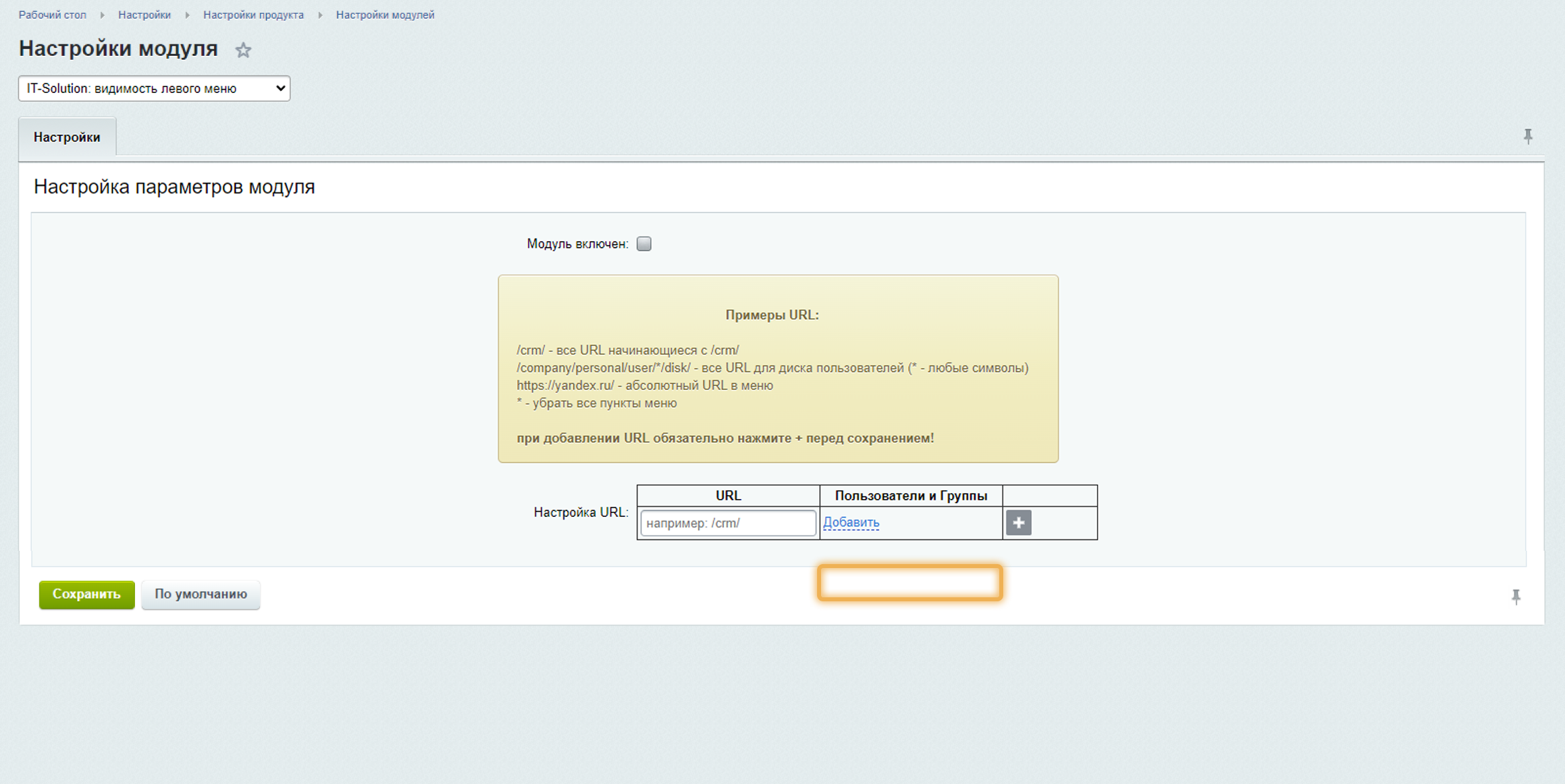Image resolution: width=1565 pixels, height=784 pixels.
Task: Focus the URL input field with /crm/ placeholder
Action: 727,523
